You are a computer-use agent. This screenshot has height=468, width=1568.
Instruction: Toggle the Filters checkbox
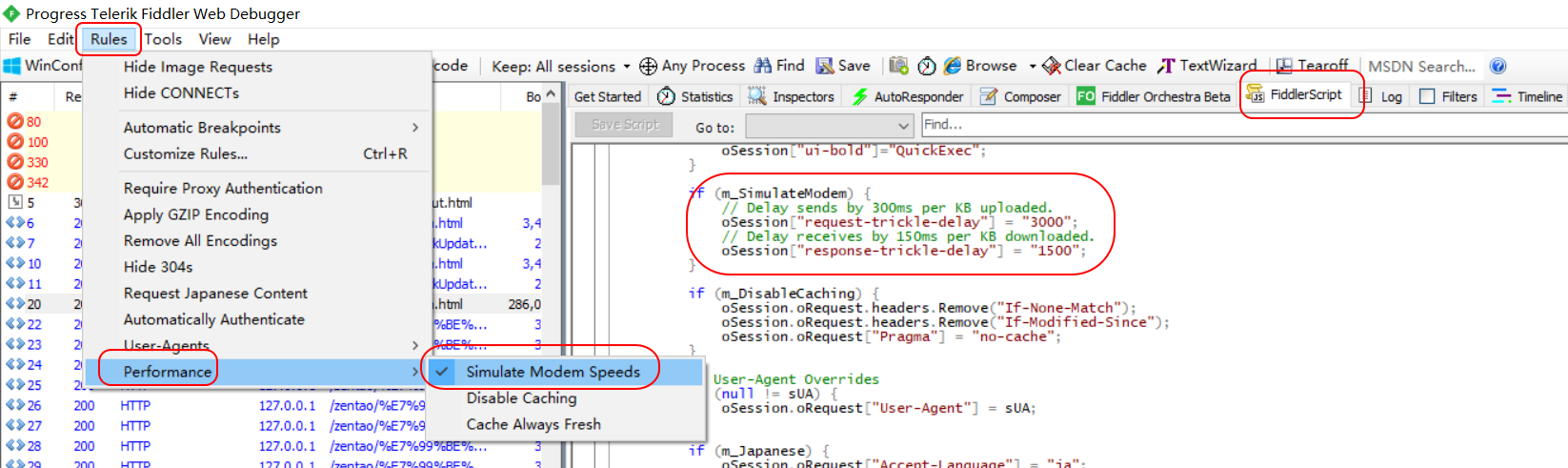coord(1427,96)
